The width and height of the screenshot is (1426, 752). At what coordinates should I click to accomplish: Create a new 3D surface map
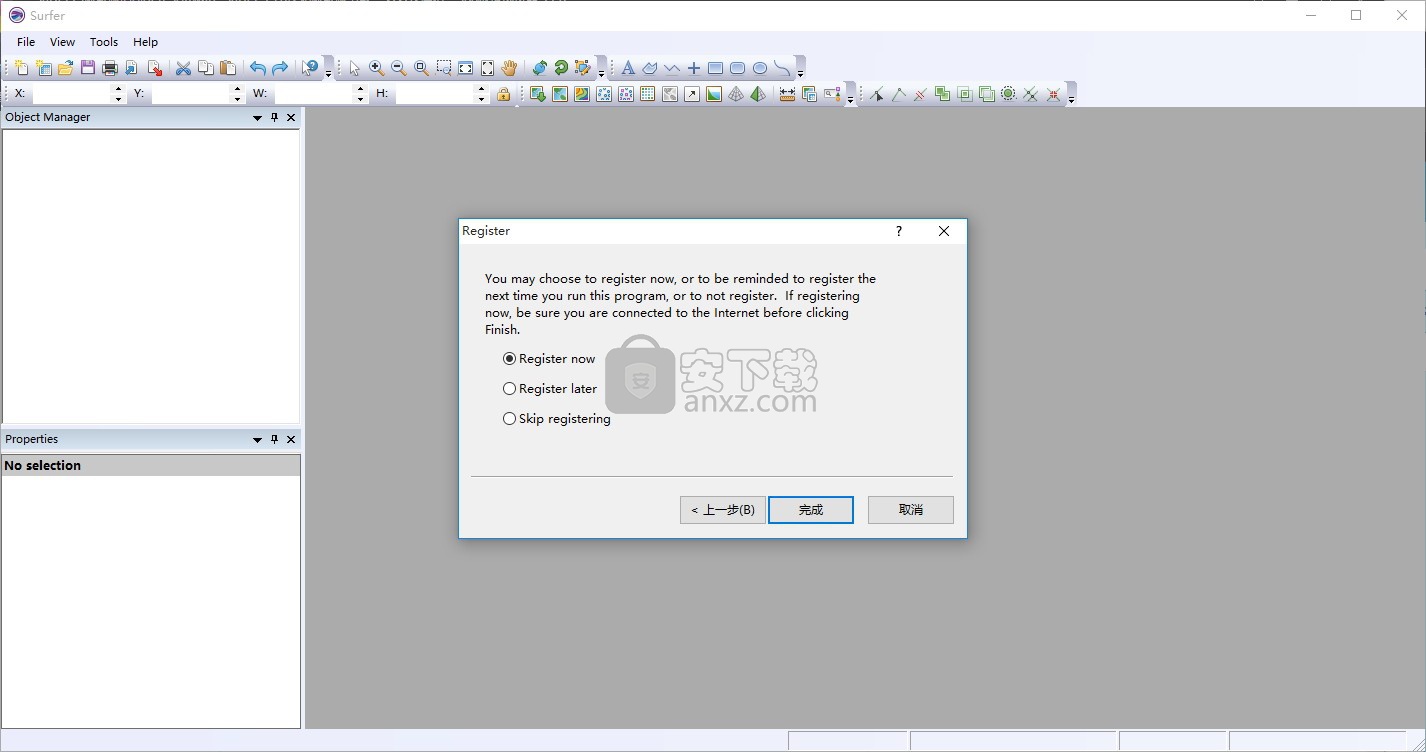[x=758, y=94]
